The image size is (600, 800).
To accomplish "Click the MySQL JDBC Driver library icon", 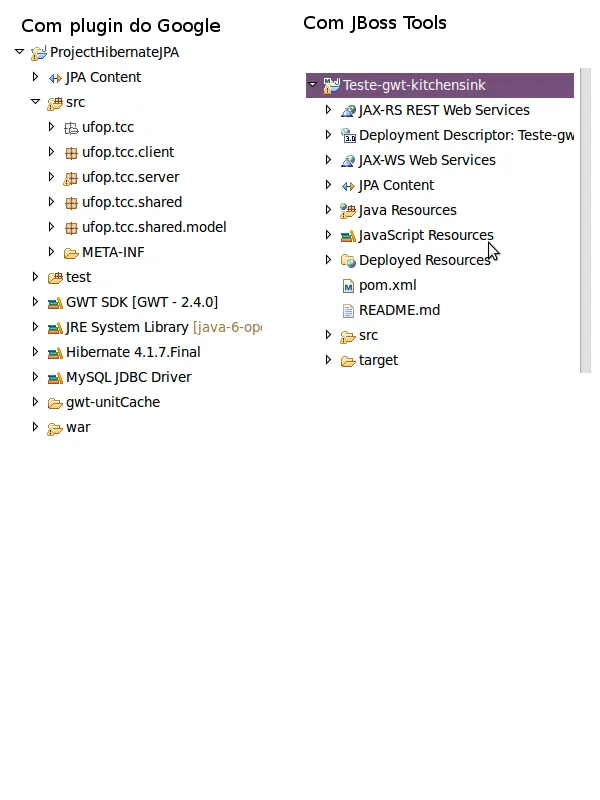I will click(55, 378).
